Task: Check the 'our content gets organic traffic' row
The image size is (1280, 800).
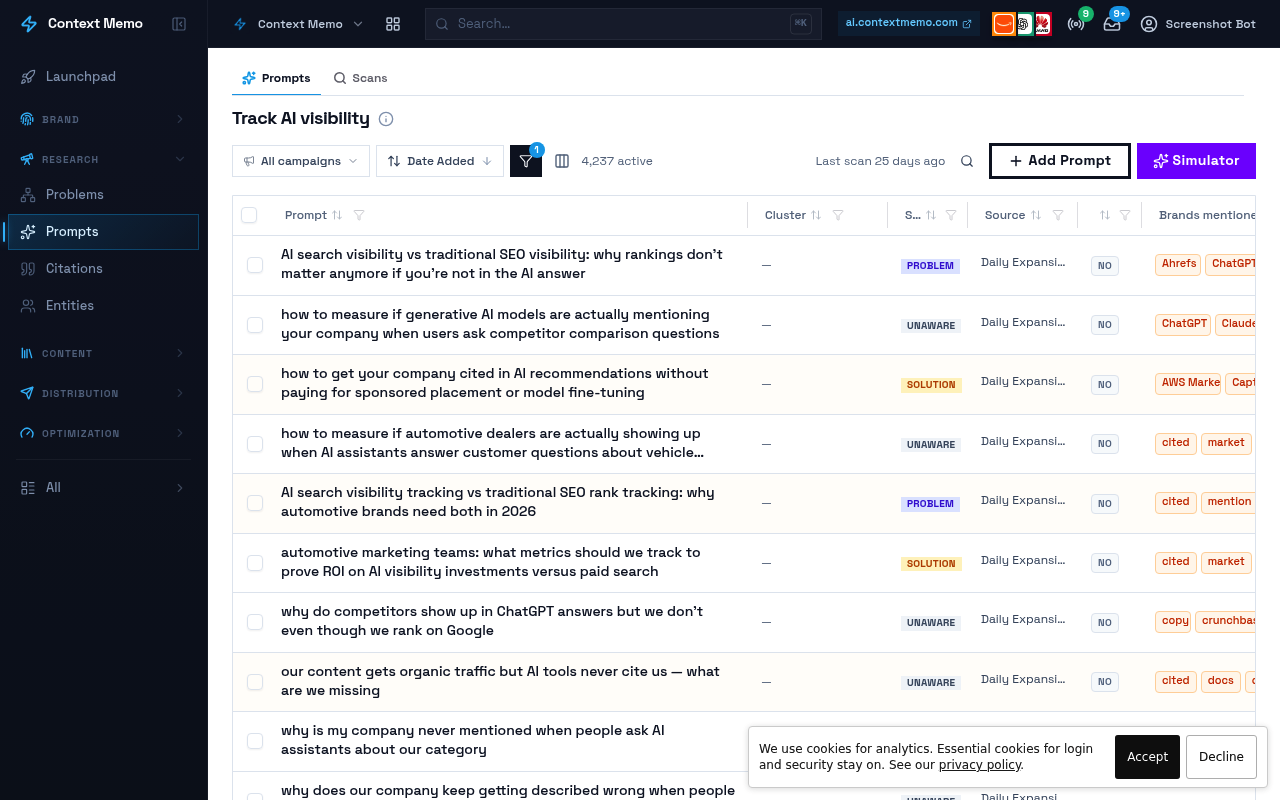Action: (255, 682)
